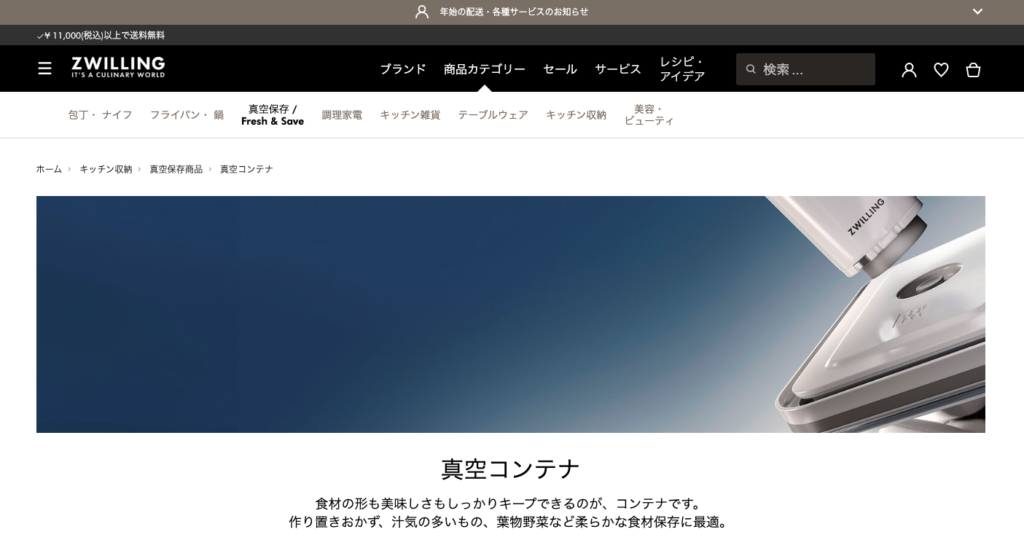This screenshot has height=540, width=1024.
Task: Go to ホーム breadcrumb link
Action: tap(49, 169)
